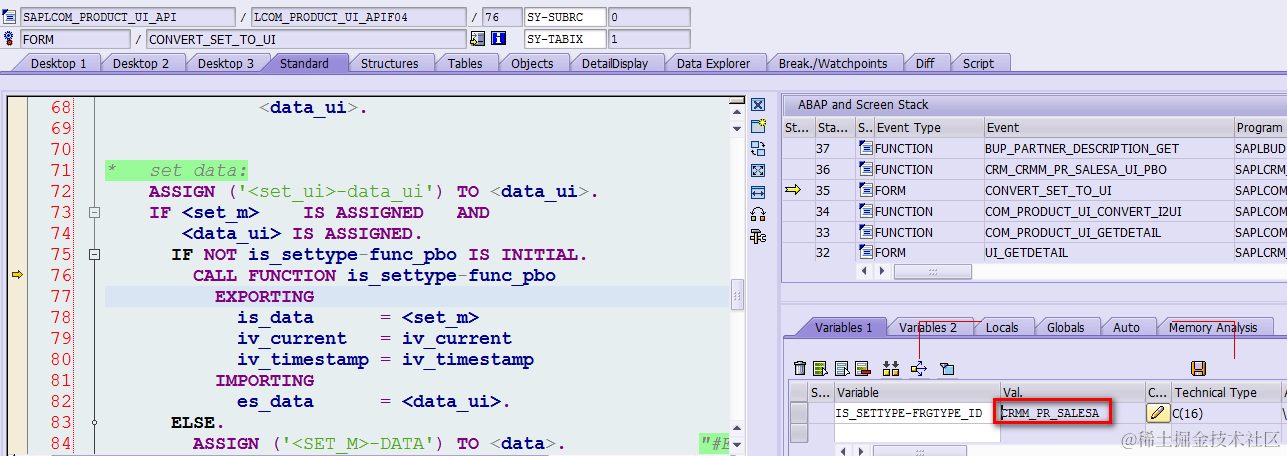This screenshot has width=1287, height=456.
Task: Click the gear icon beside FORM field
Action: click(x=10, y=39)
